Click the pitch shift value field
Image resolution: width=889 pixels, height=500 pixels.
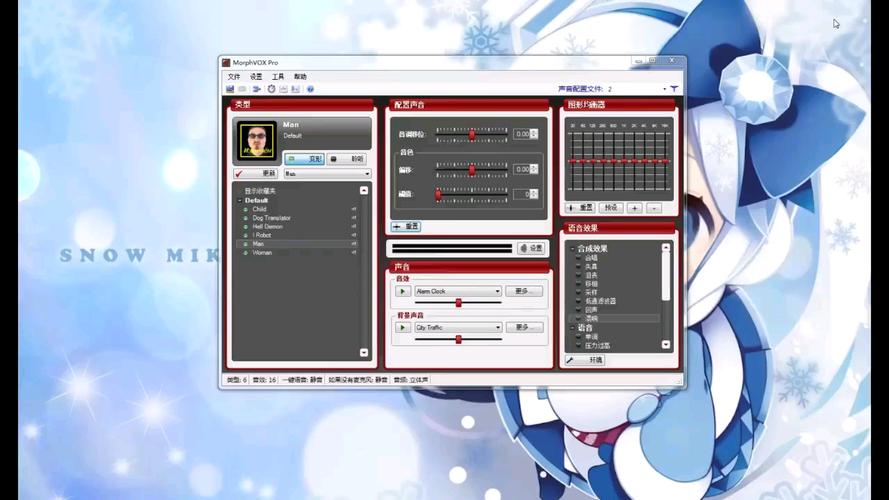522,134
